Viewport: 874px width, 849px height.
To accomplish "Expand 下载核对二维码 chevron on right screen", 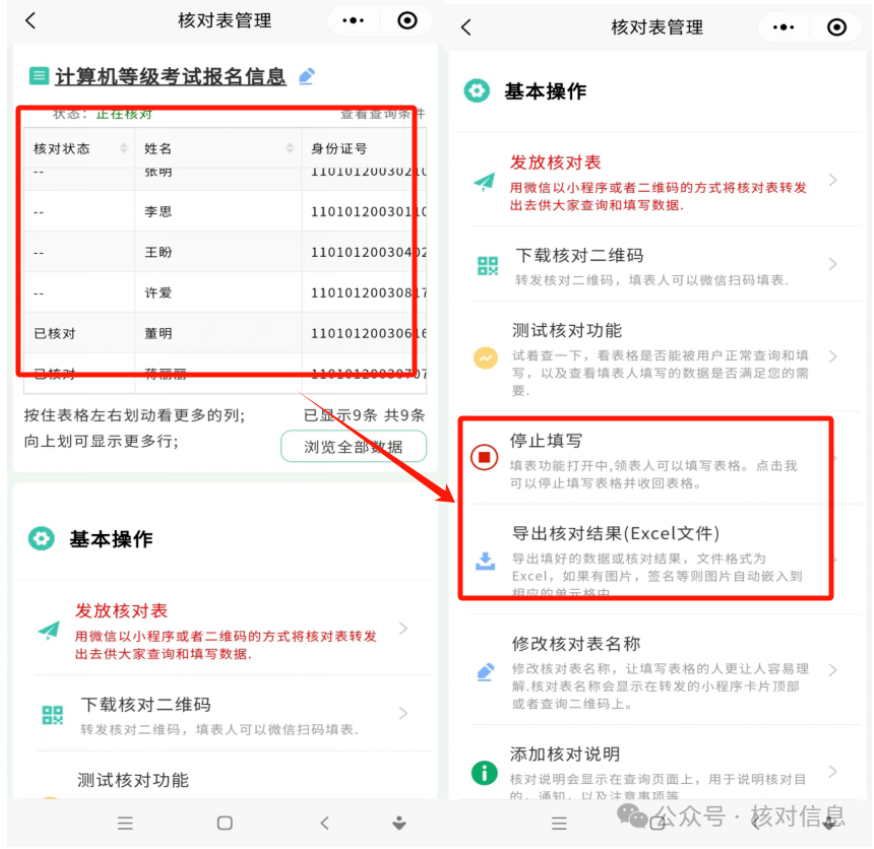I will [833, 264].
